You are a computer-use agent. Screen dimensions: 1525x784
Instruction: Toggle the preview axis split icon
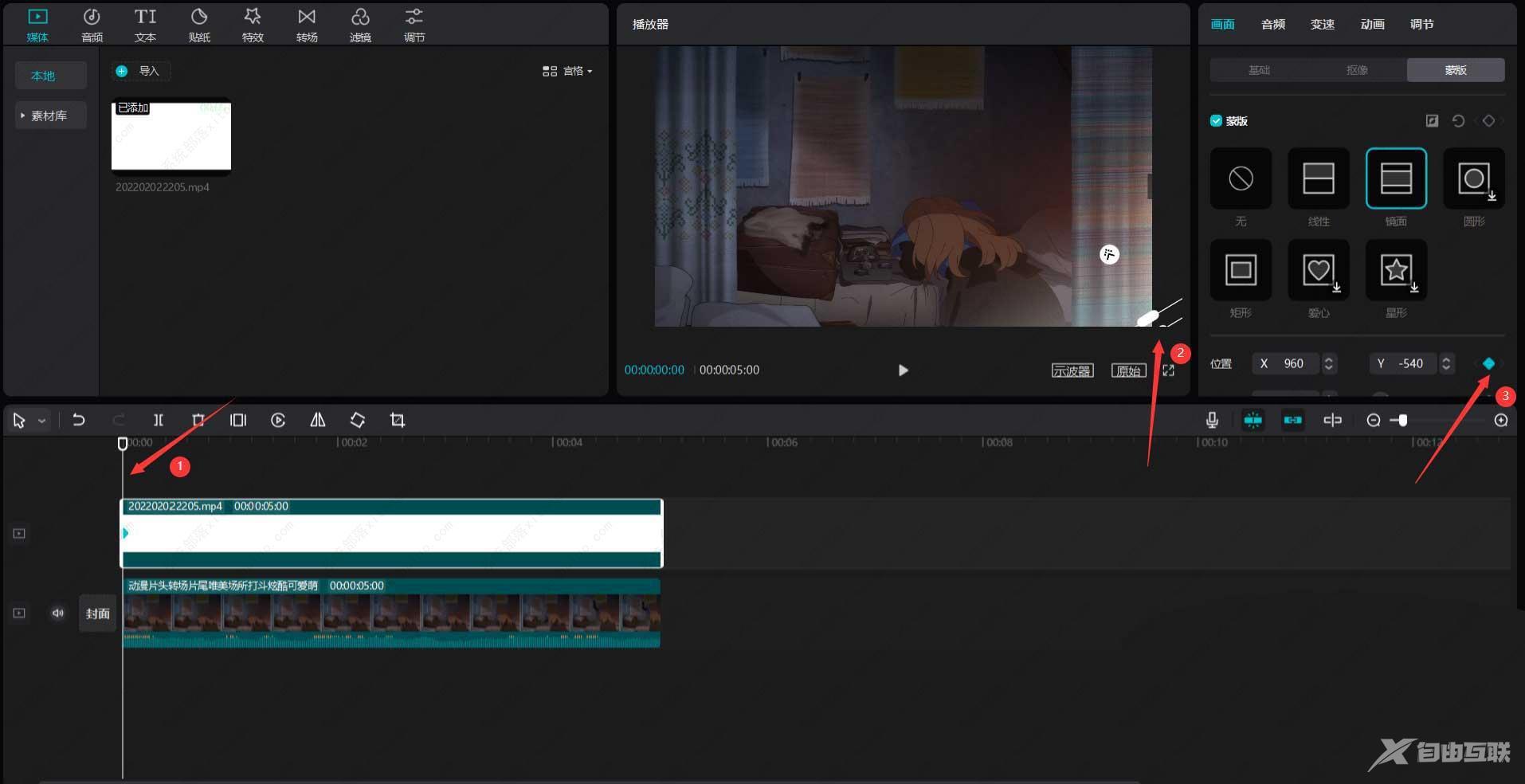[x=1332, y=420]
